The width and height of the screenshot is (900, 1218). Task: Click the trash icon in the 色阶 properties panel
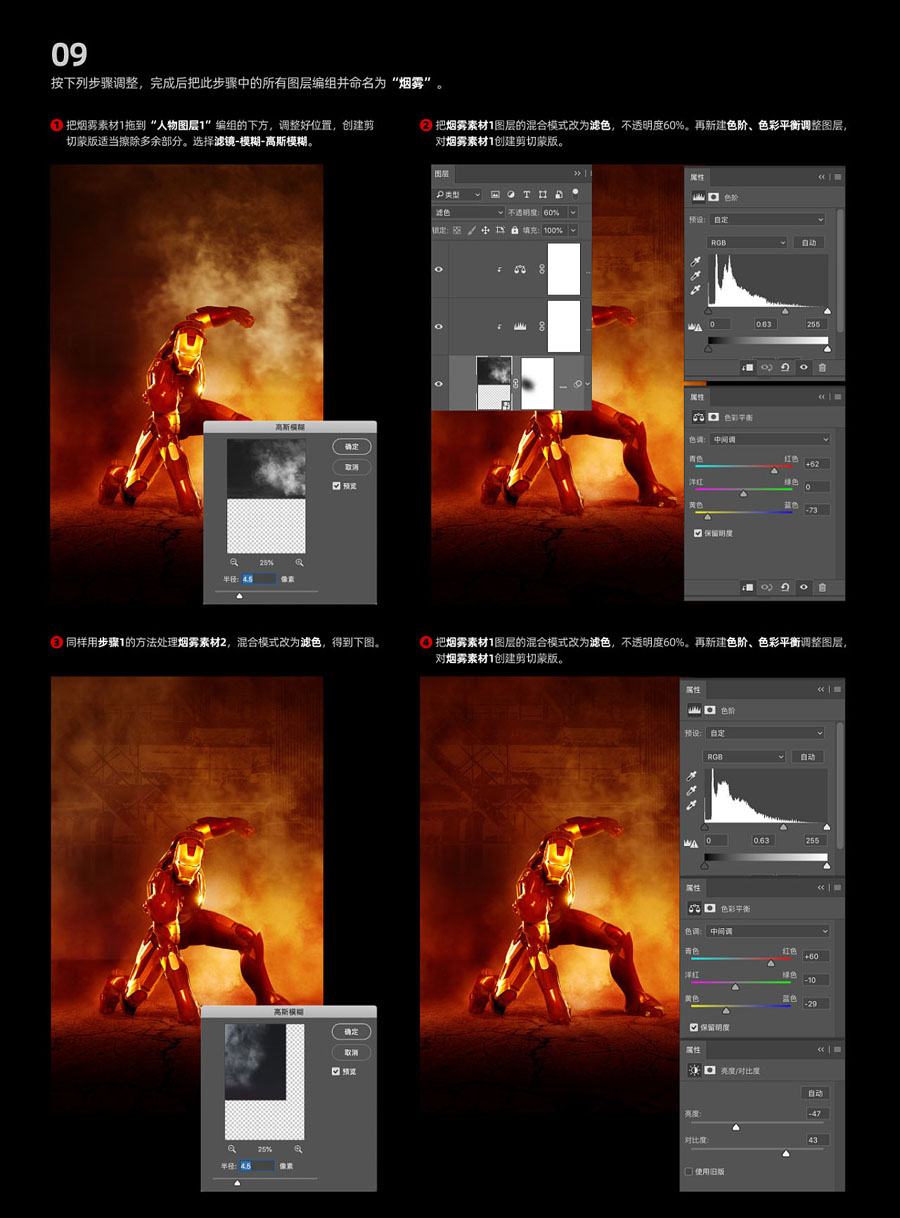tap(822, 367)
